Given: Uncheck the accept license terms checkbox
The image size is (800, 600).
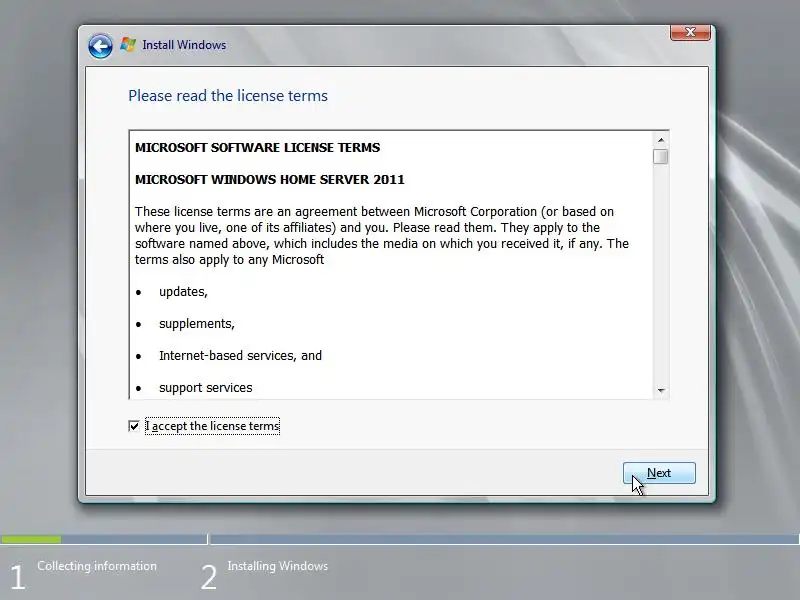Looking at the screenshot, I should [x=134, y=426].
